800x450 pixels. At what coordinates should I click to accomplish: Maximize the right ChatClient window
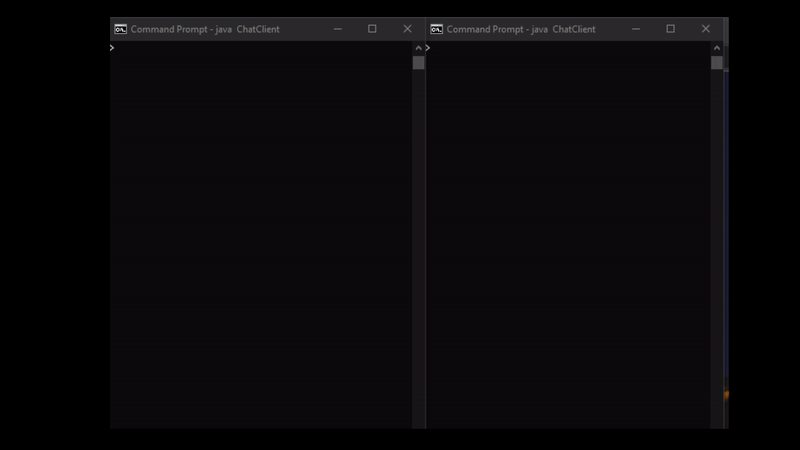tap(671, 29)
